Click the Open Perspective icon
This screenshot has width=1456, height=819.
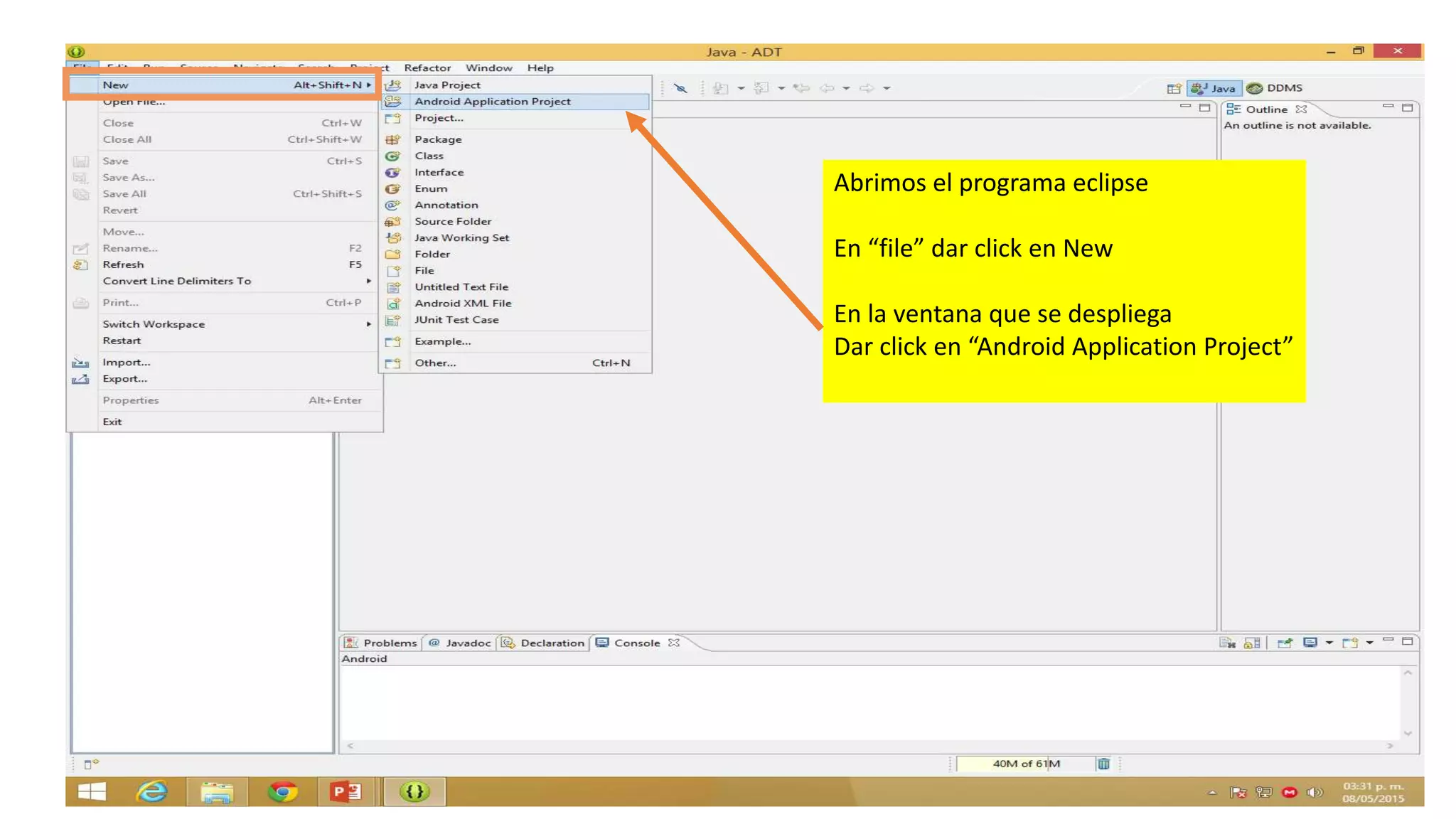[1174, 88]
